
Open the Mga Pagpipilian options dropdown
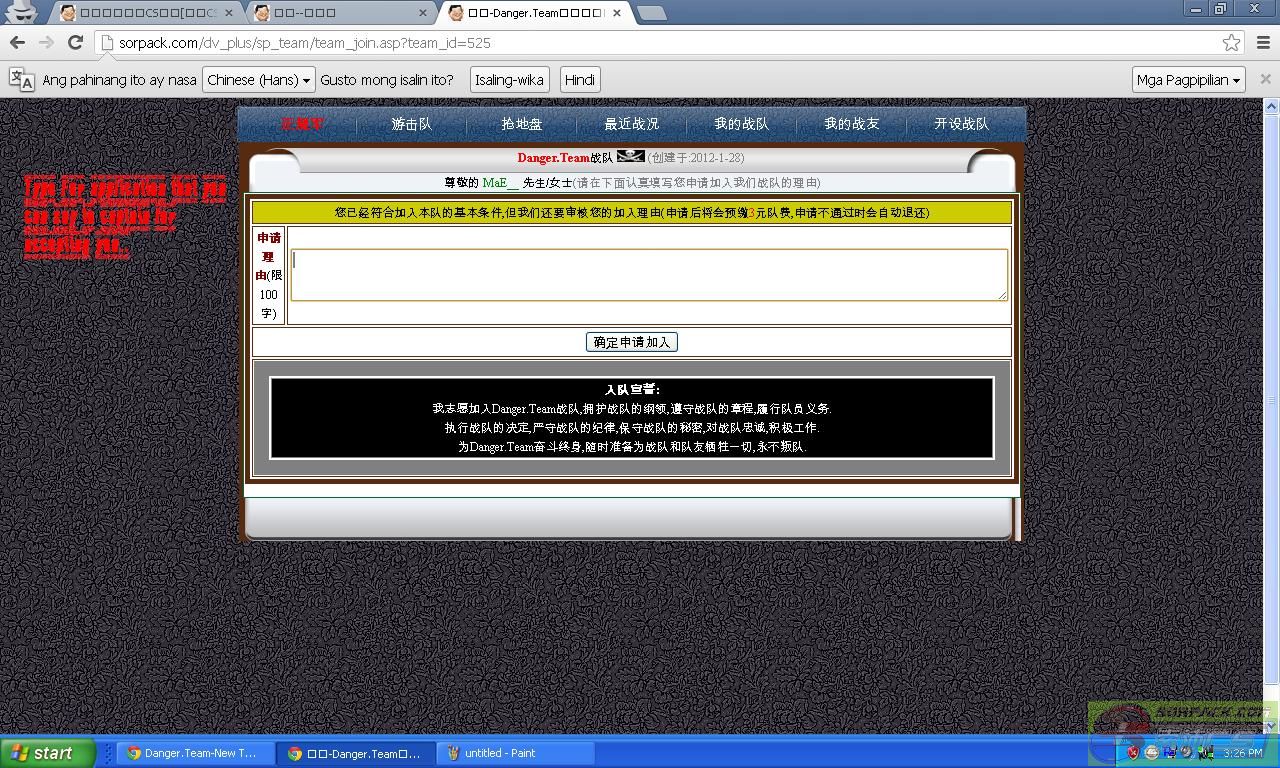point(1188,80)
